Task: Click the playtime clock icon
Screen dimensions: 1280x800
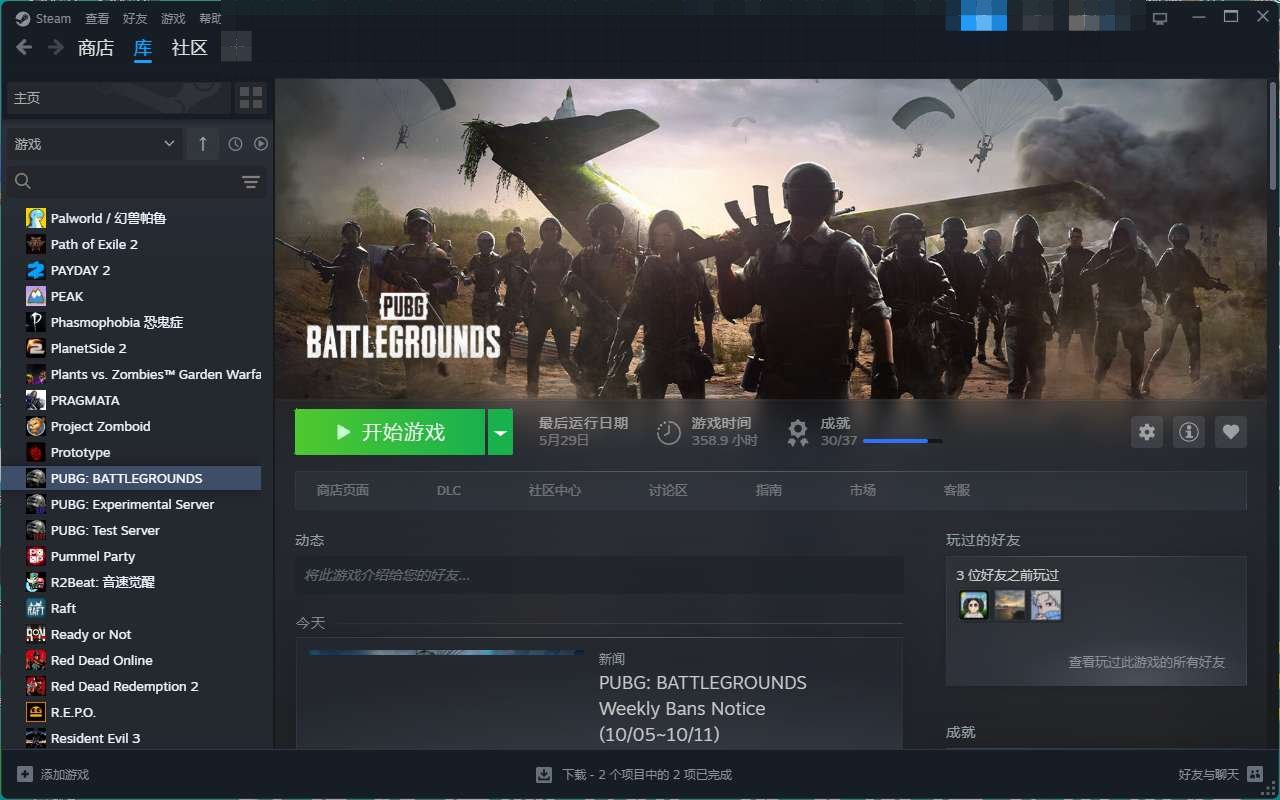Action: 668,432
